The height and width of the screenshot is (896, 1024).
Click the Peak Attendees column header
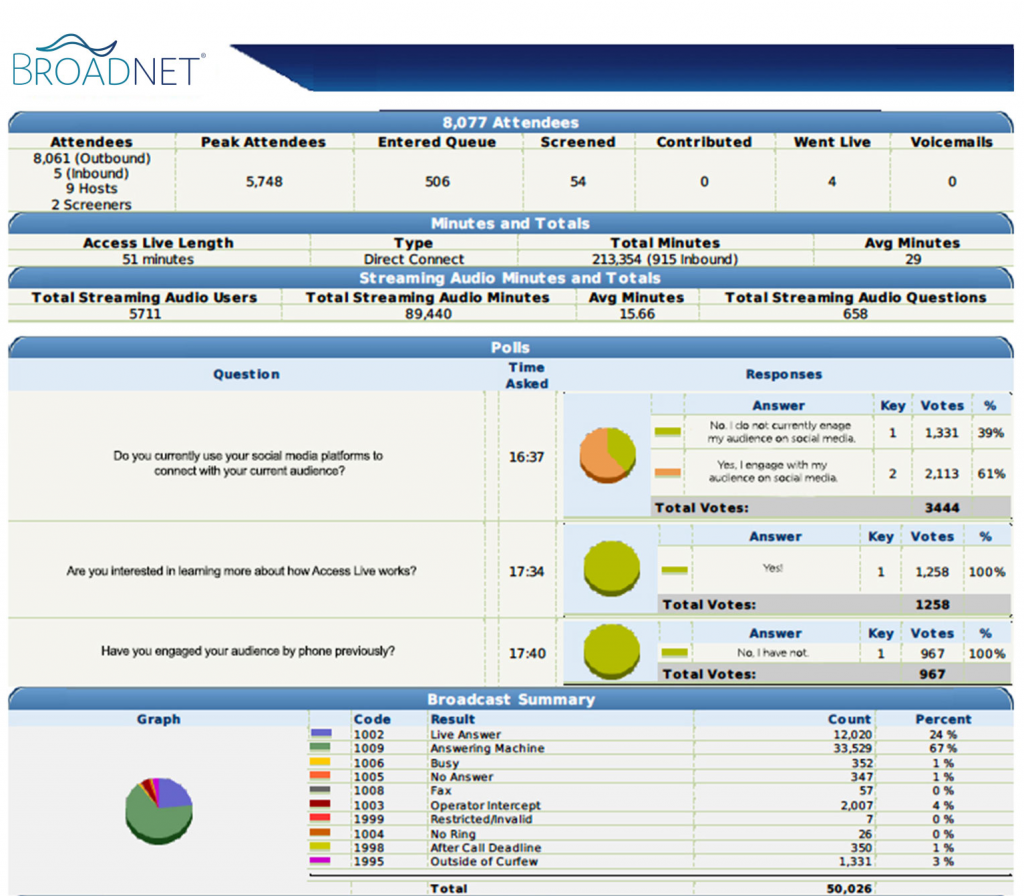[263, 142]
